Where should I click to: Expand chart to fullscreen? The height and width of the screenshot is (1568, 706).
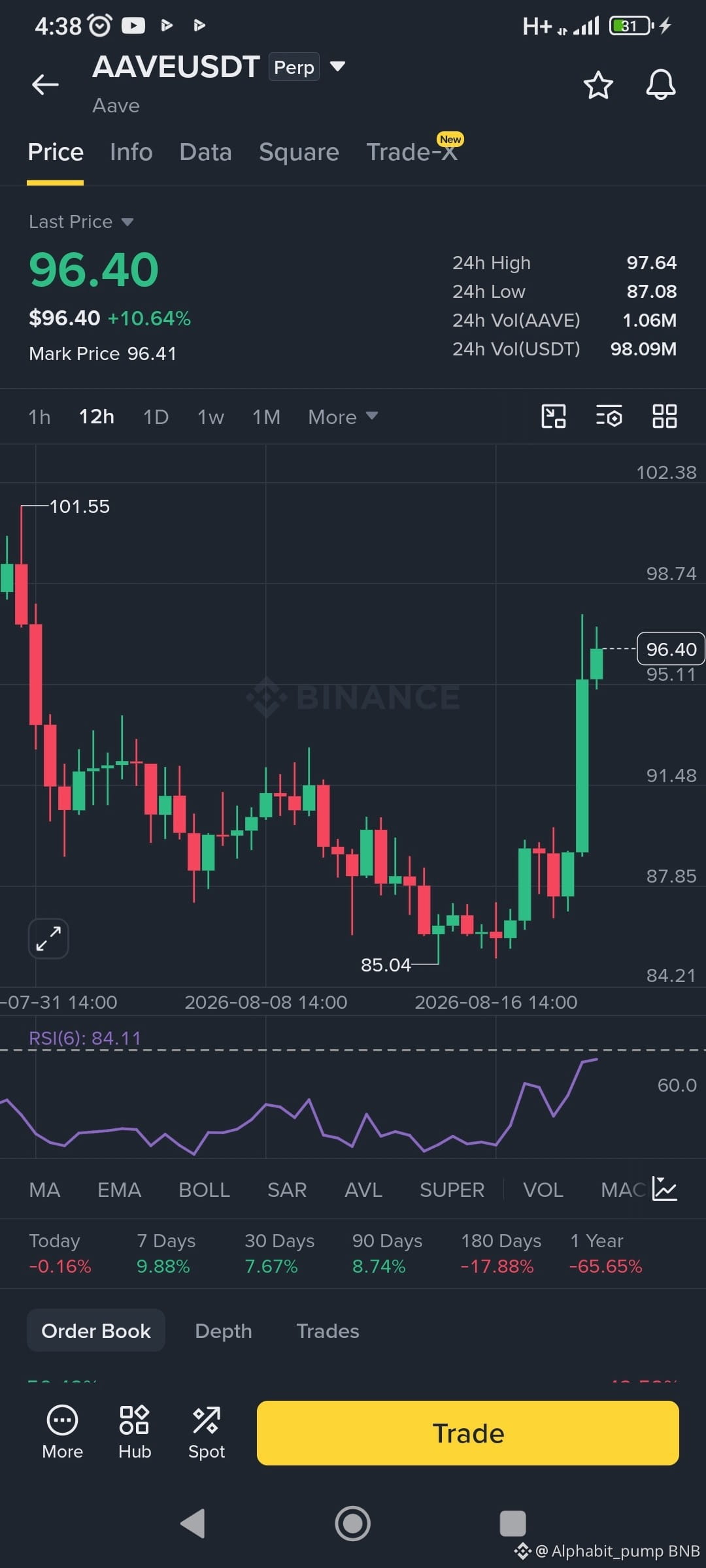point(48,939)
